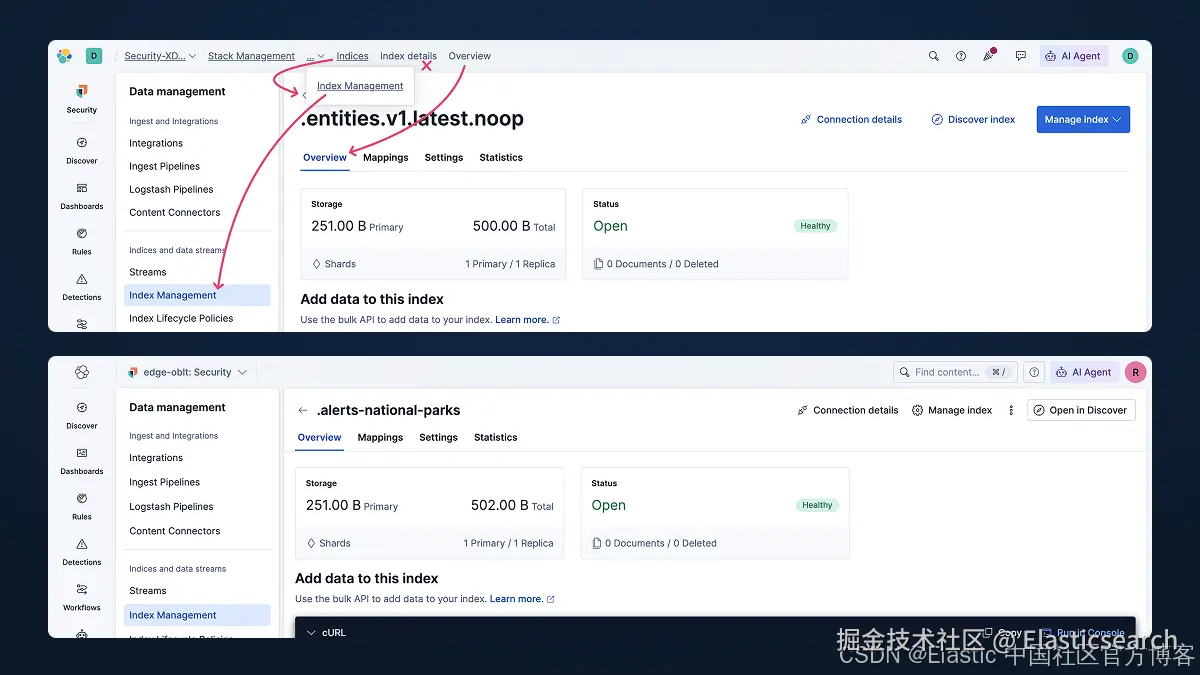Image resolution: width=1200 pixels, height=675 pixels.
Task: Open Statistics tab for .entities.v1.latest.noop index
Action: (501, 157)
